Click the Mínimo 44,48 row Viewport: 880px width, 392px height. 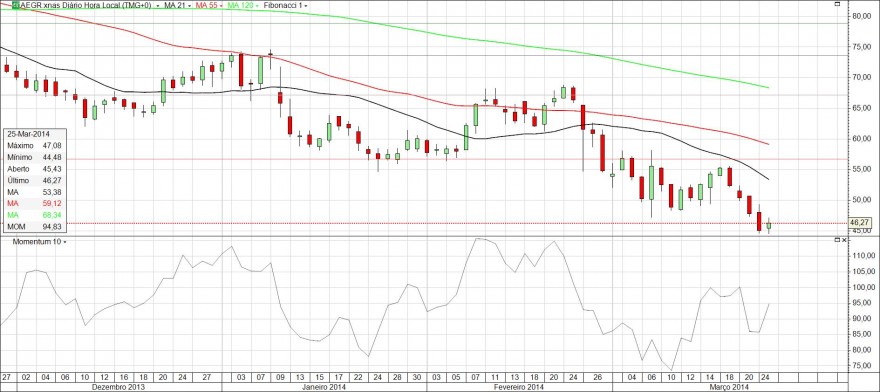(x=34, y=157)
